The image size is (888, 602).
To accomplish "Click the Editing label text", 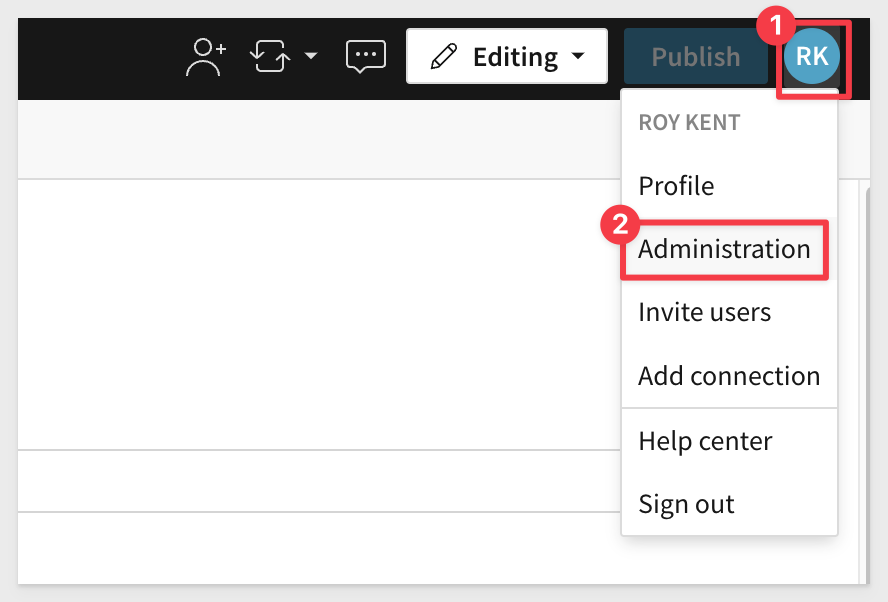I will coord(515,57).
